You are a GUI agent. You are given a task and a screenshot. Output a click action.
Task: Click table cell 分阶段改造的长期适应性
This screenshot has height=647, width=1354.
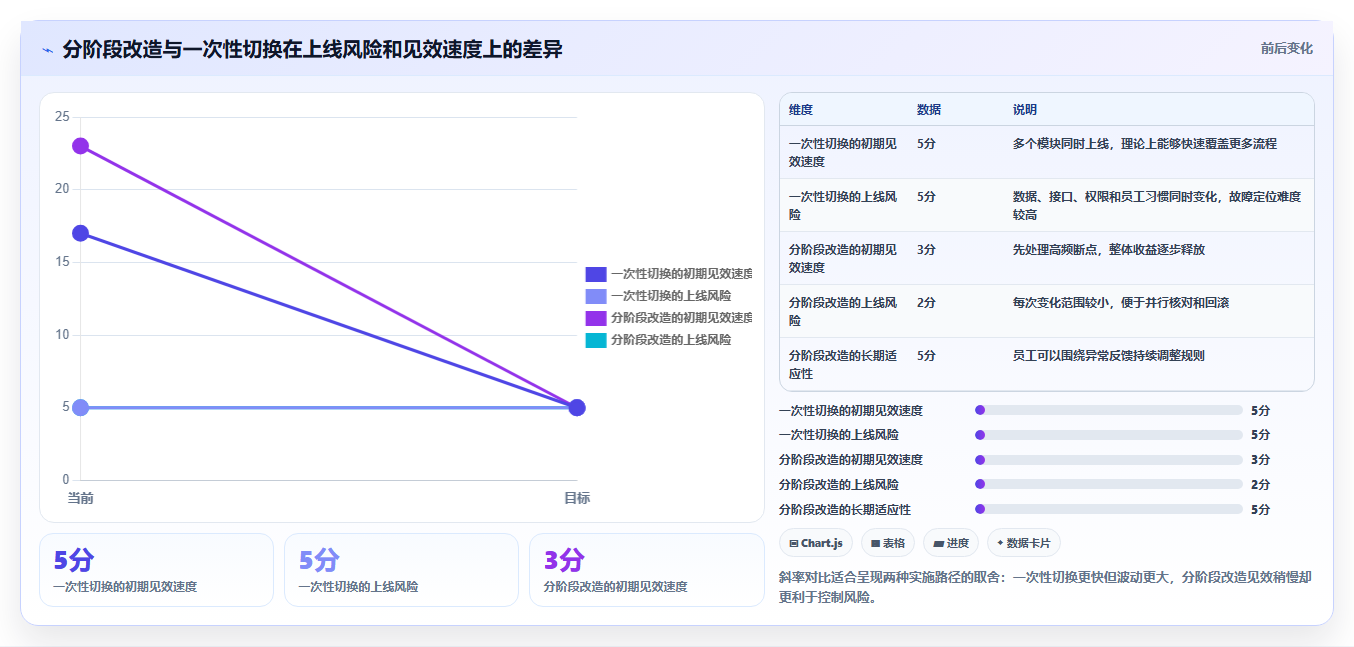[844, 364]
